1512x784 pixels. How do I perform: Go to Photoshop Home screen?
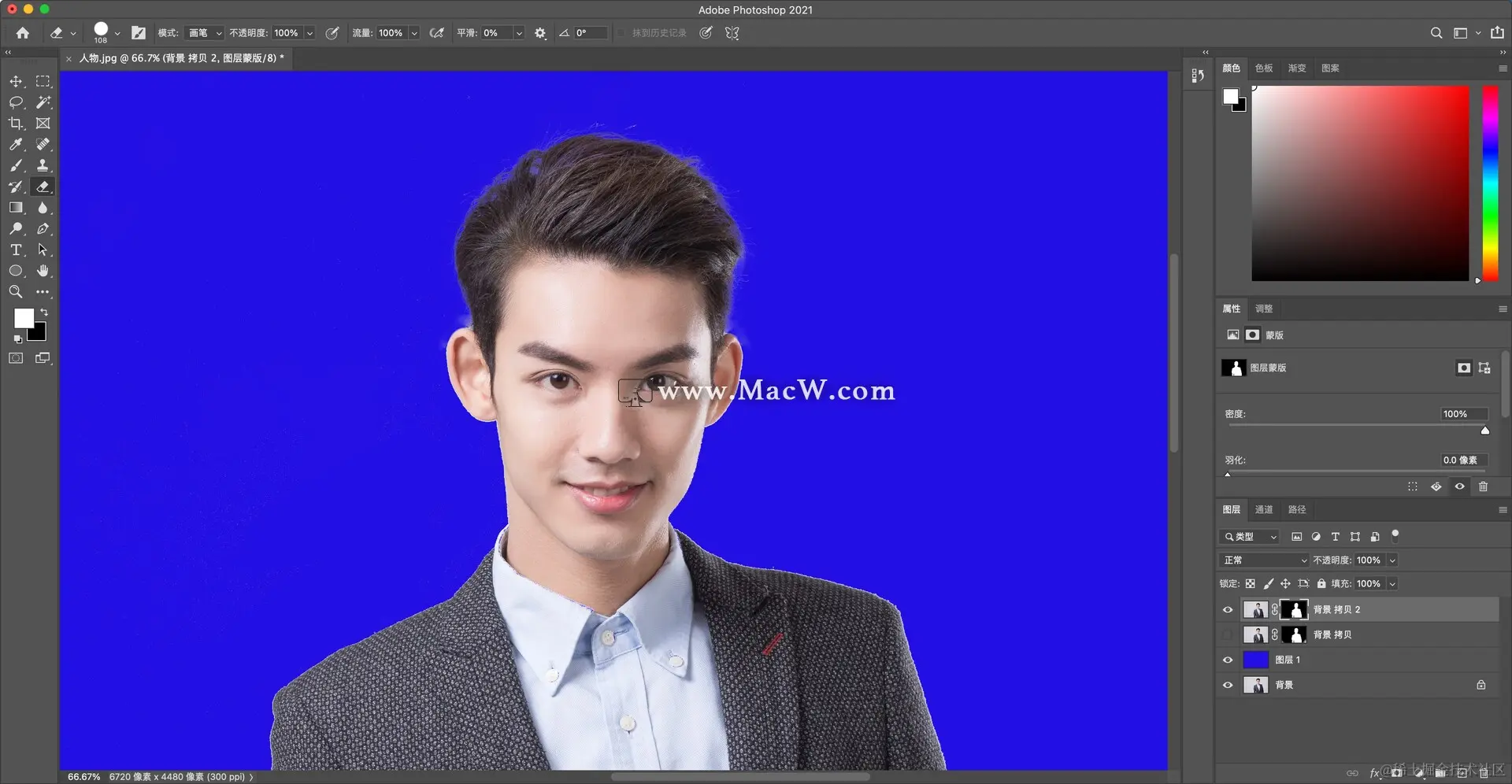pyautogui.click(x=23, y=33)
